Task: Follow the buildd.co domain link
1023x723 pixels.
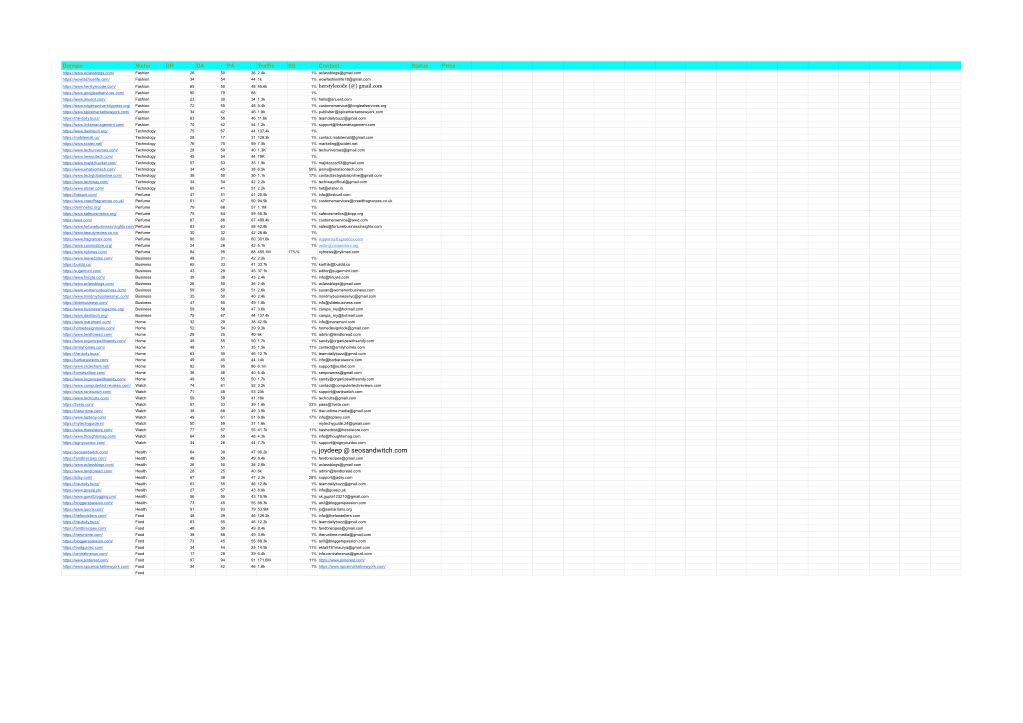Action: coord(77,265)
